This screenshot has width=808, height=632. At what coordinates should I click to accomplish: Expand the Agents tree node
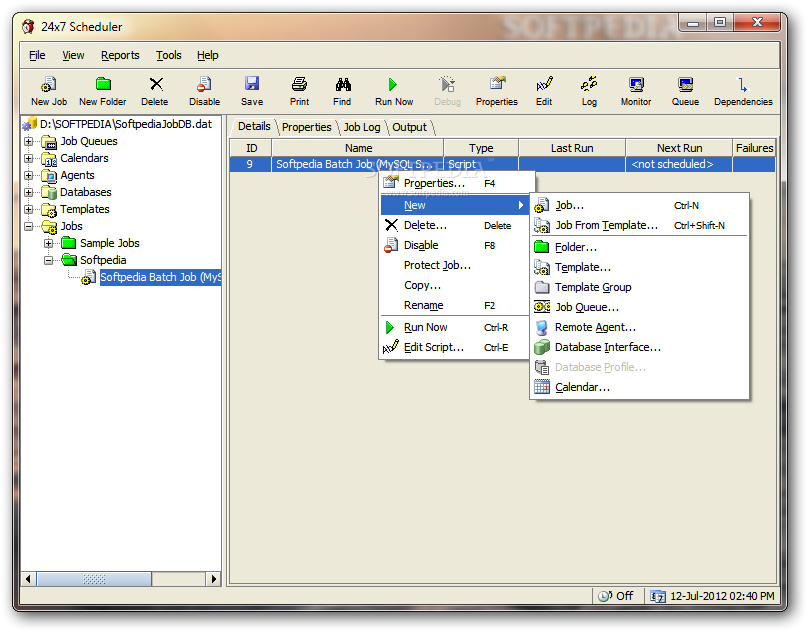pyautogui.click(x=29, y=175)
